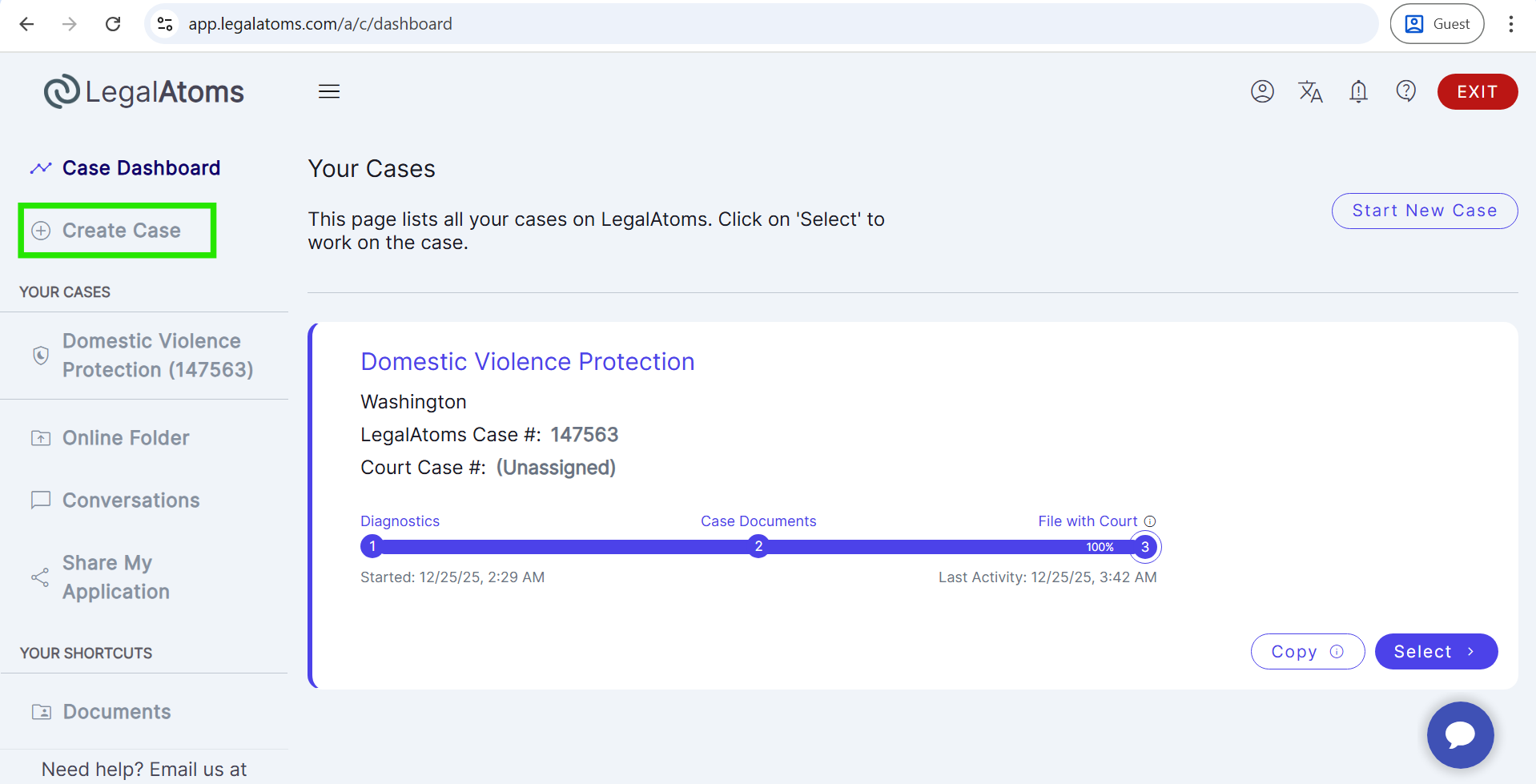Open the browser three-dot menu
Image resolution: width=1536 pixels, height=784 pixels.
[x=1510, y=24]
